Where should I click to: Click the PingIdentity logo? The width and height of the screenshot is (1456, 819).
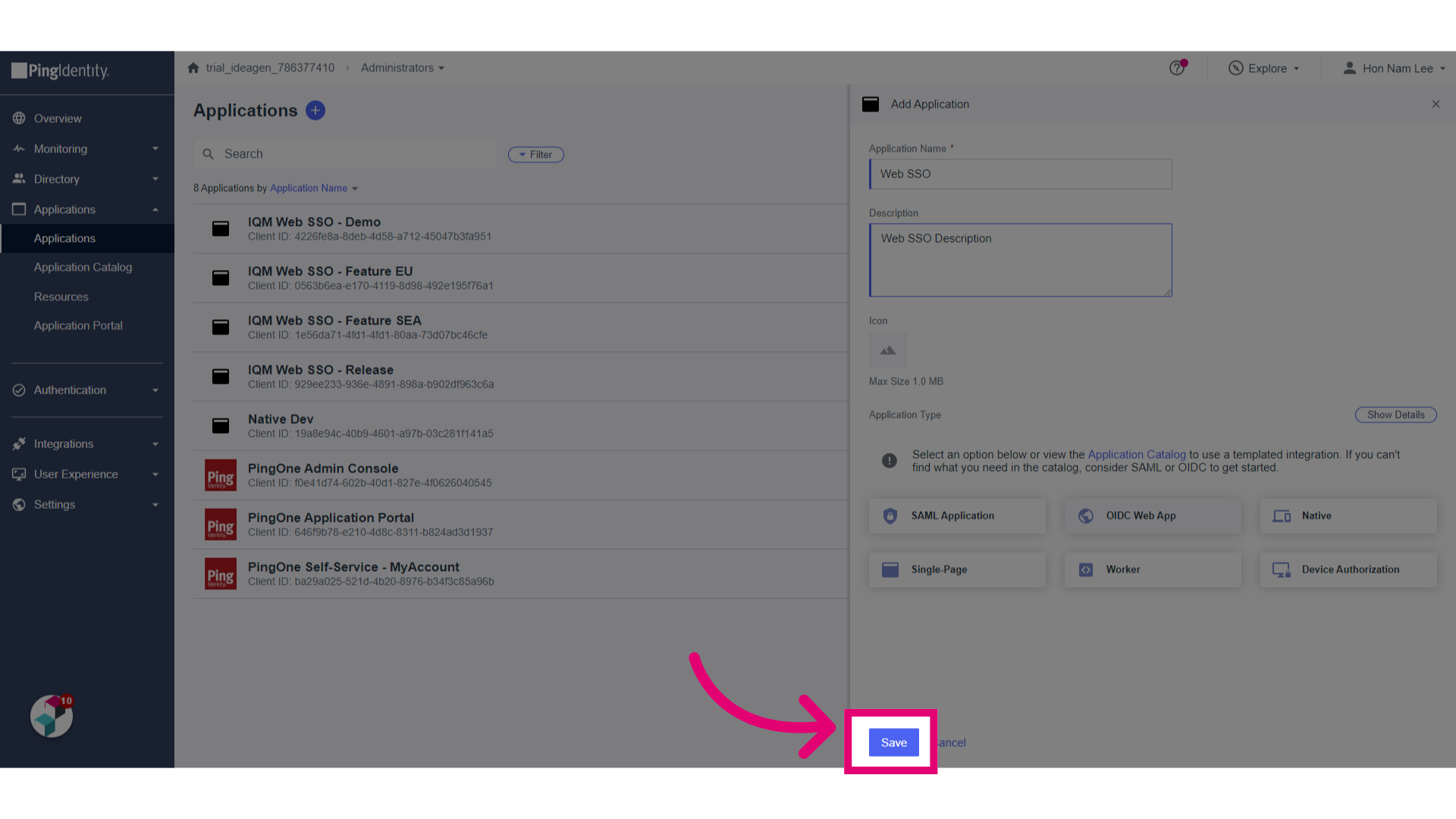61,71
